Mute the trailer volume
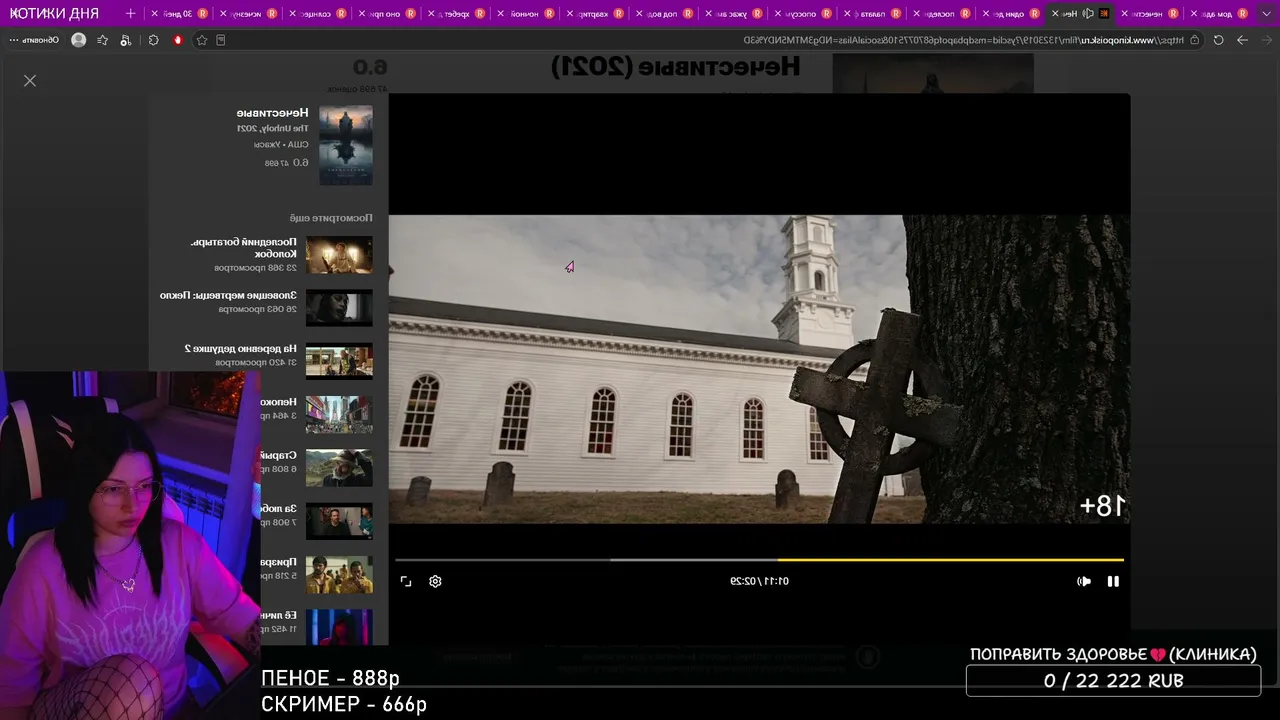Image resolution: width=1280 pixels, height=720 pixels. coord(1084,581)
